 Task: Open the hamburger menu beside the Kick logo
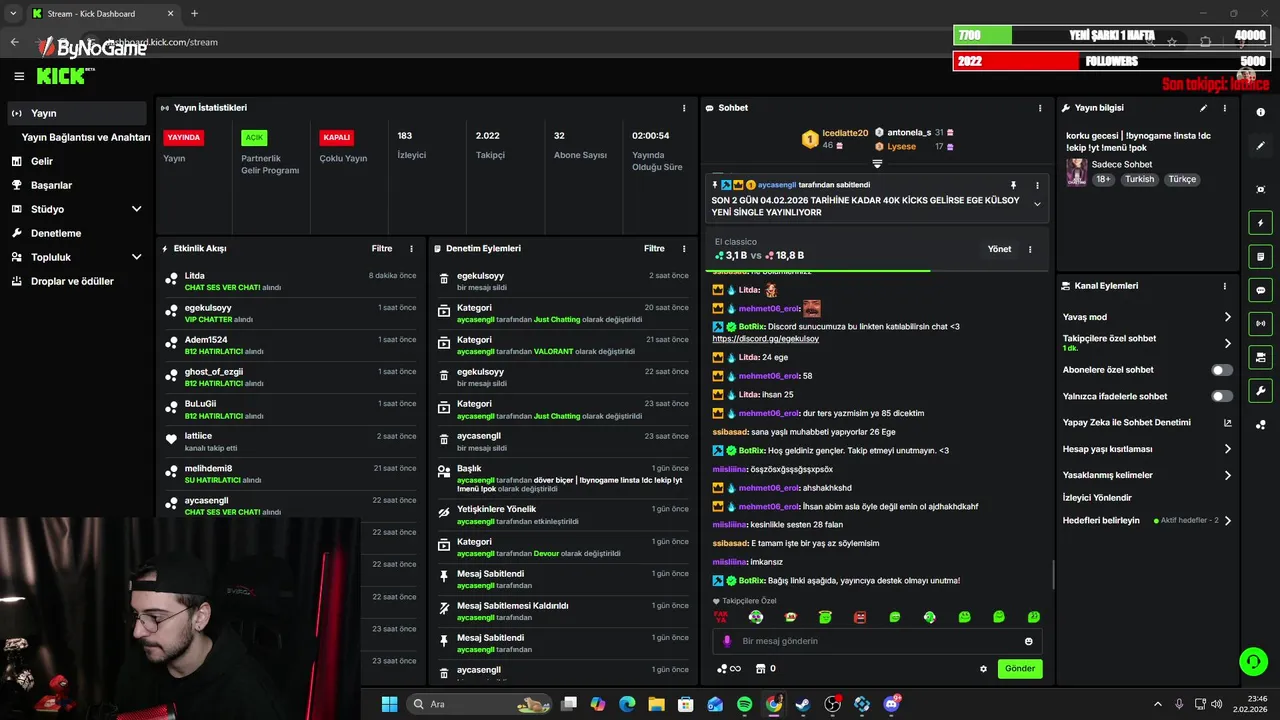click(x=19, y=76)
